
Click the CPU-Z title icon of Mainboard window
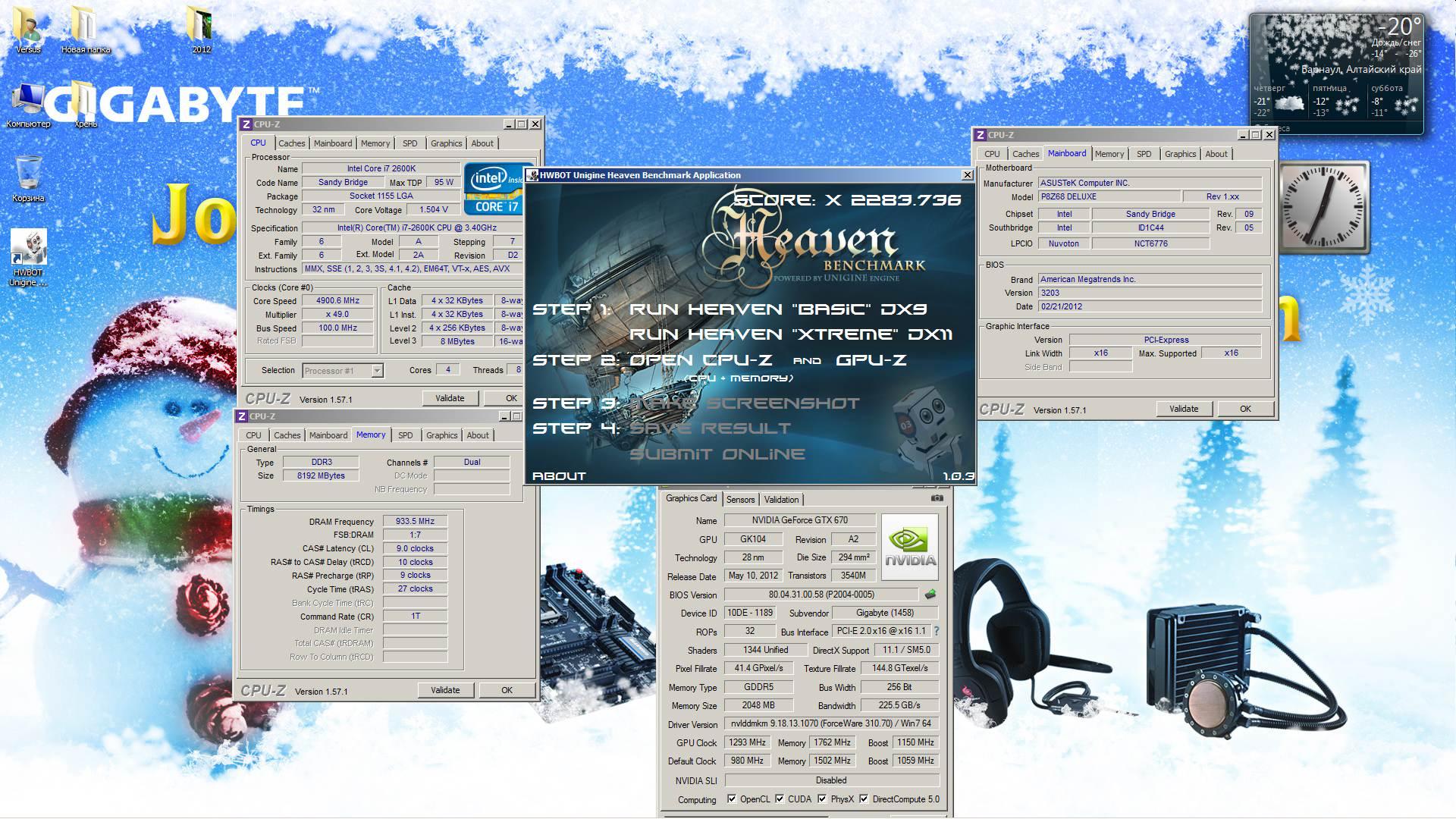coord(980,135)
